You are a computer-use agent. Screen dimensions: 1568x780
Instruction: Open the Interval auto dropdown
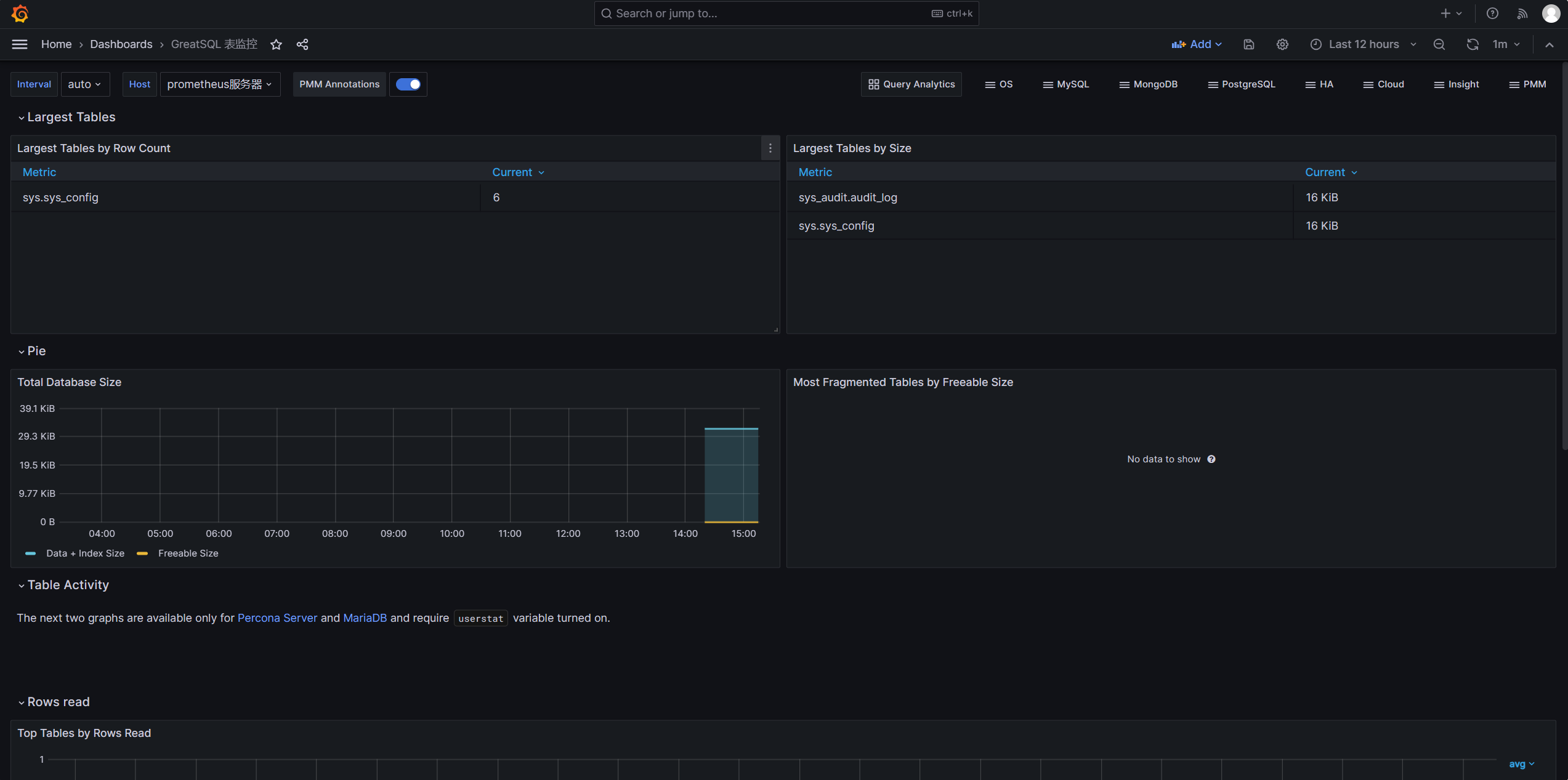pyautogui.click(x=84, y=84)
